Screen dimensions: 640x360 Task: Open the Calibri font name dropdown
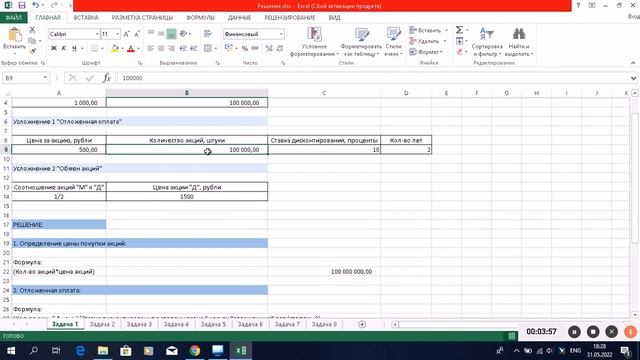coord(97,34)
